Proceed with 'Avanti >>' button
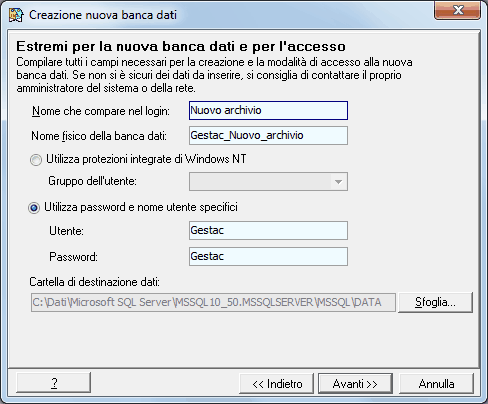Viewport: 488px width, 404px height. pos(355,384)
